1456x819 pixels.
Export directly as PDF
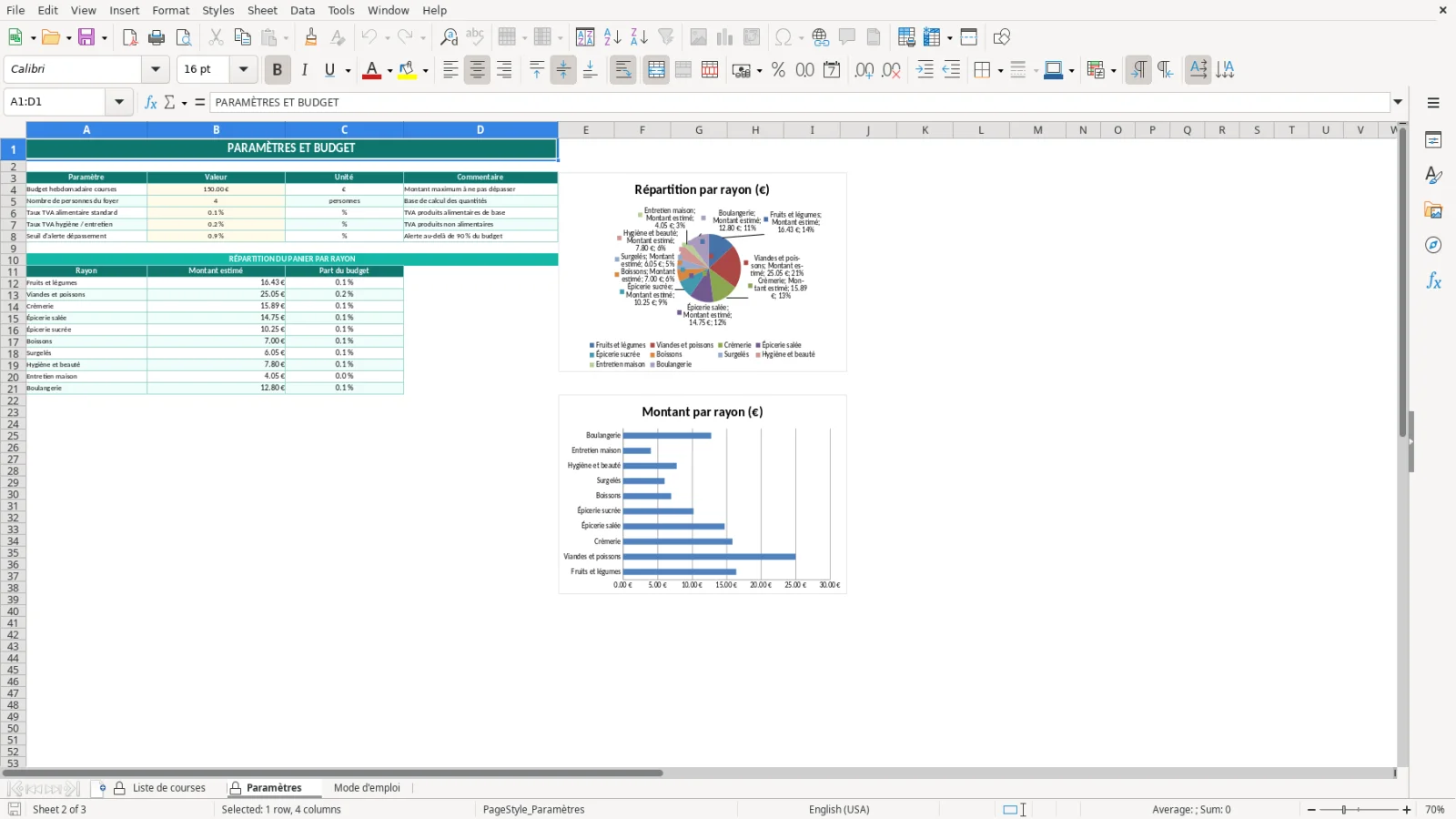[130, 37]
